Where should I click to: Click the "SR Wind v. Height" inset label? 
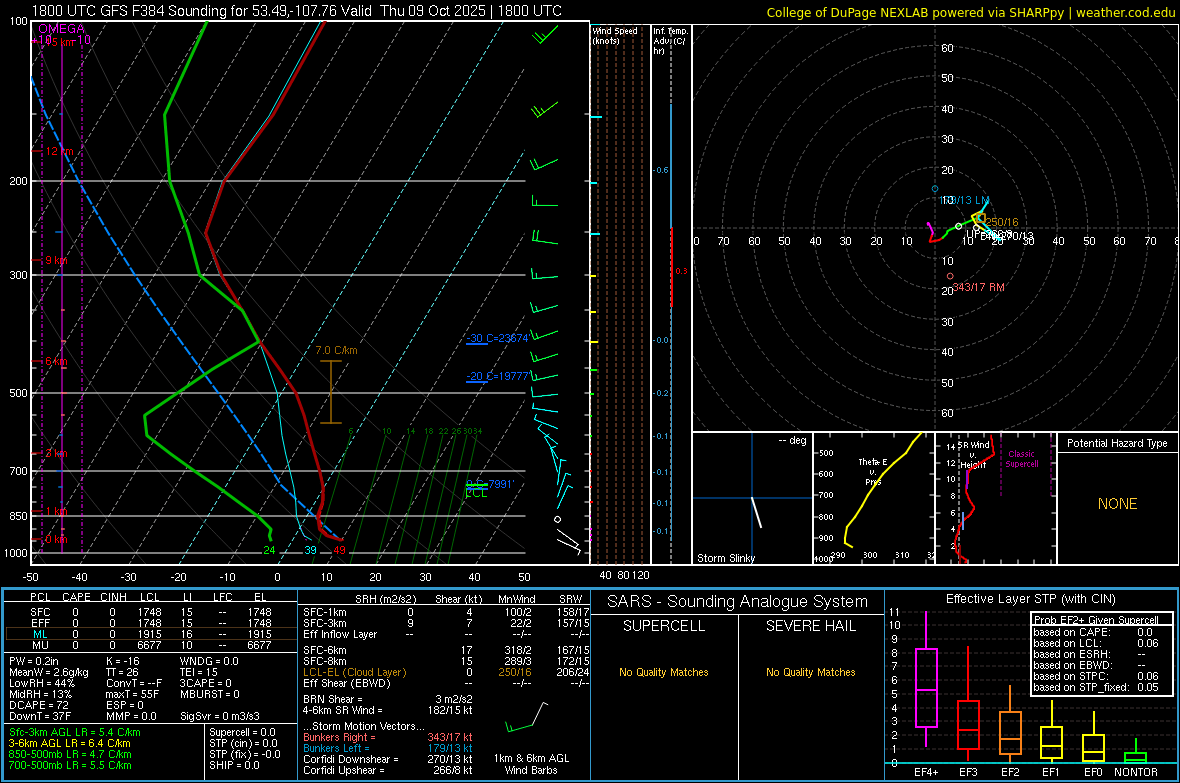(973, 455)
